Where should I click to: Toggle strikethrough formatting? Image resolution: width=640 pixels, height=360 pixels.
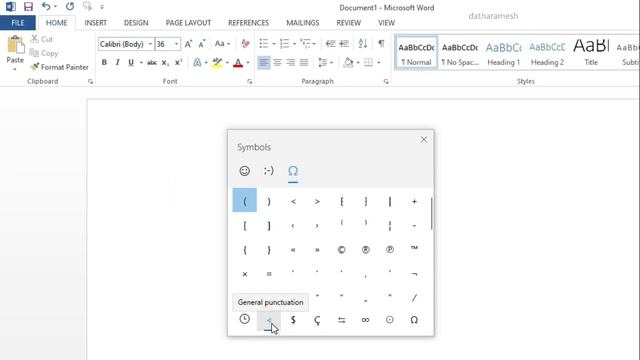[x=152, y=62]
